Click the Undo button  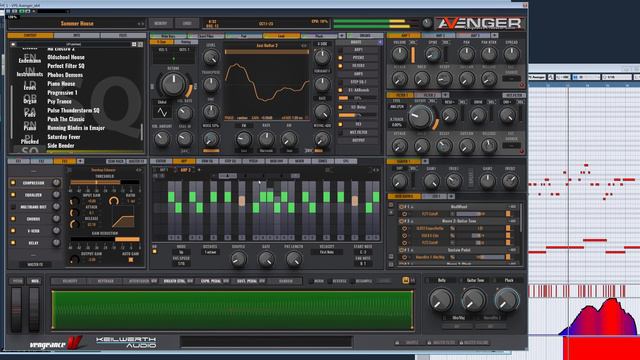(x=187, y=24)
